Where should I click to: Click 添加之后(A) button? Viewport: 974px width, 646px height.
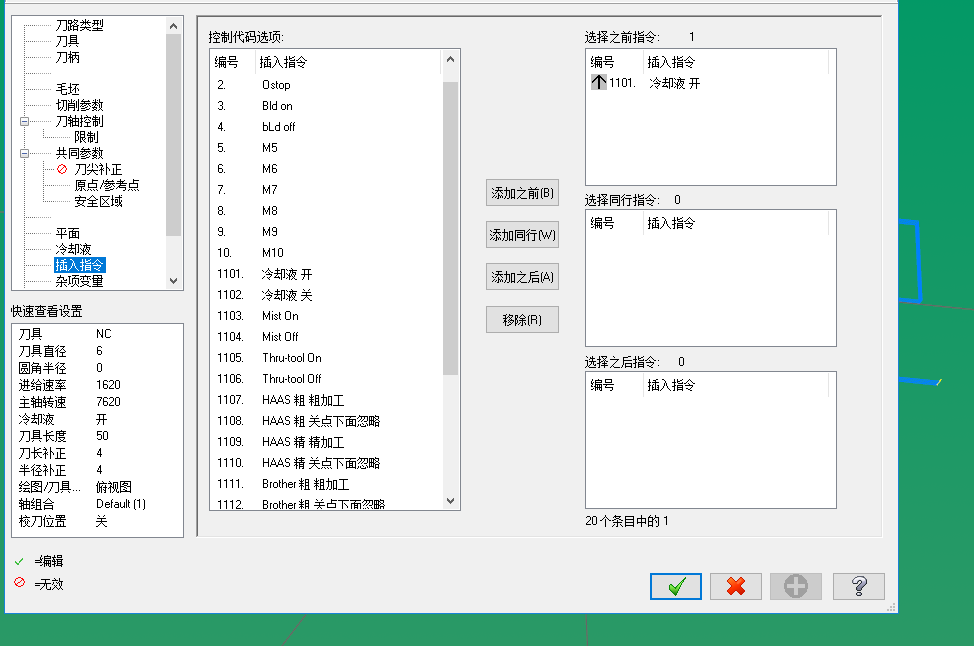point(522,277)
